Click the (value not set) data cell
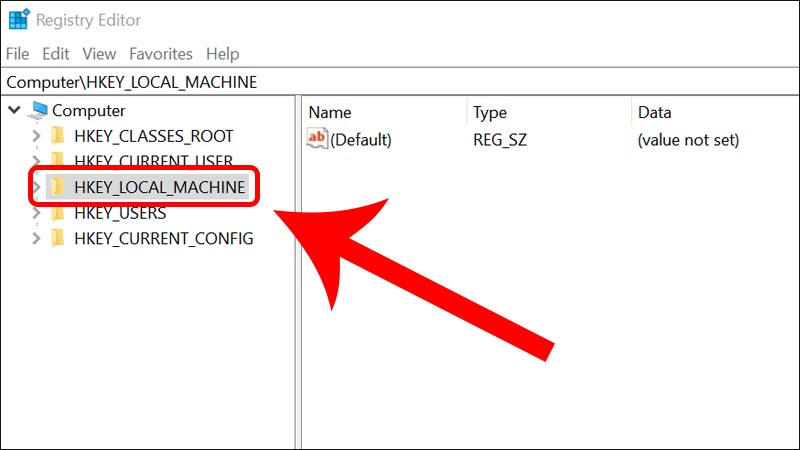The height and width of the screenshot is (450, 800). pos(688,140)
